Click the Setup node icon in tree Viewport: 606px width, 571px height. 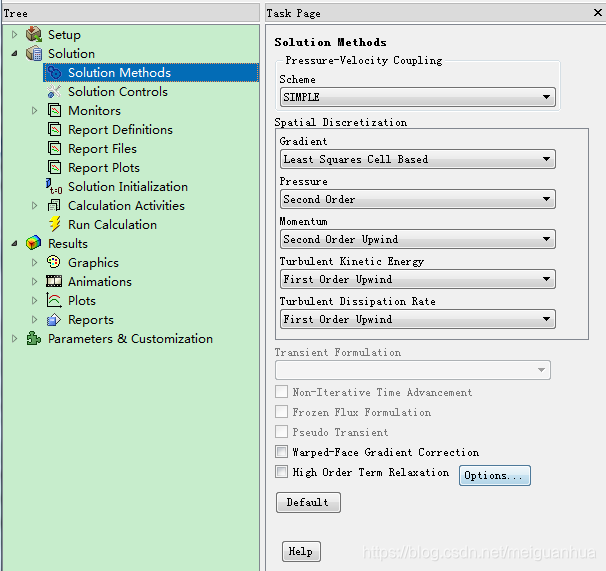pos(34,35)
